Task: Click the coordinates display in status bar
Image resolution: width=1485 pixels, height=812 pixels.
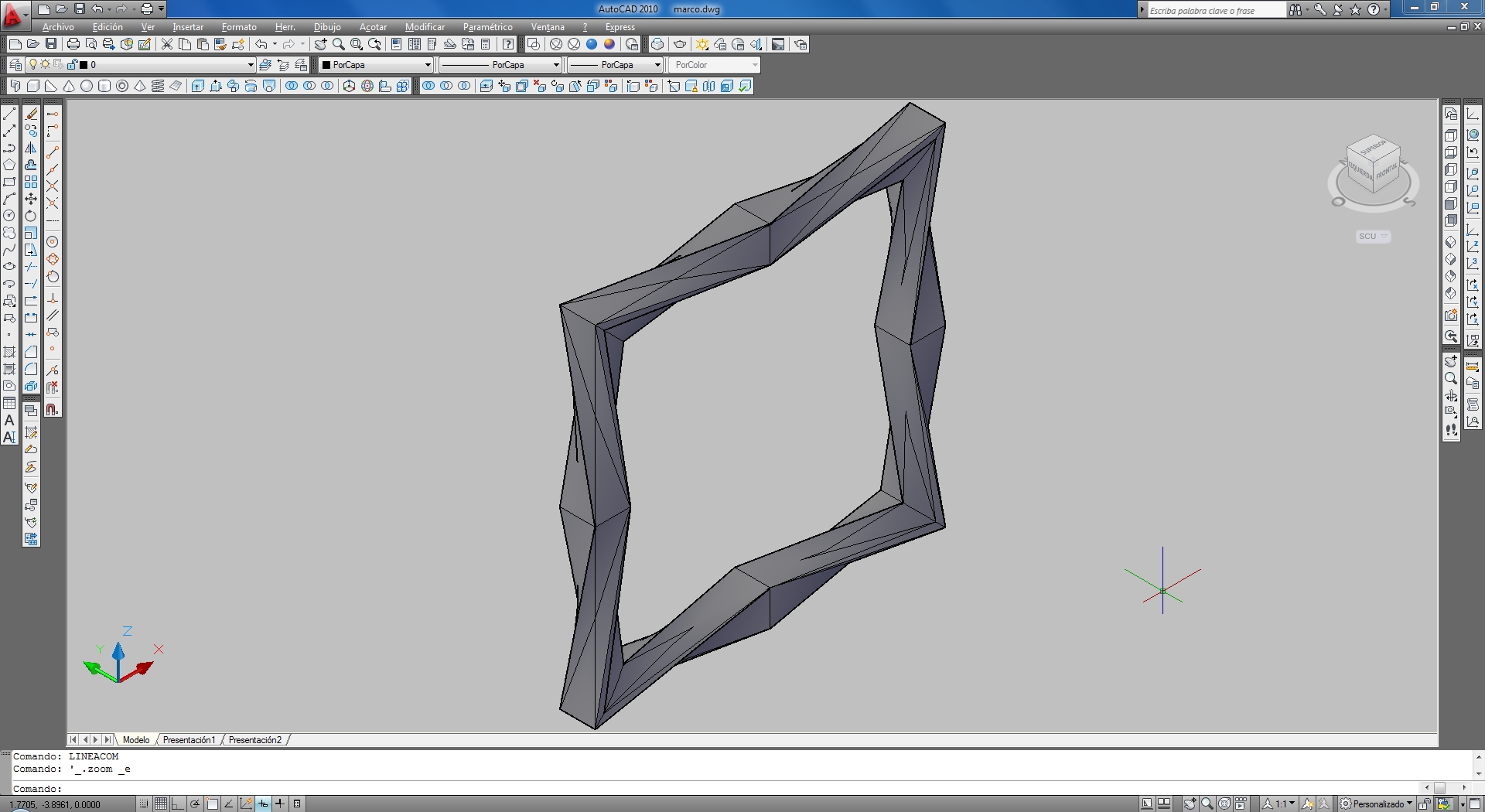Action: 55,804
